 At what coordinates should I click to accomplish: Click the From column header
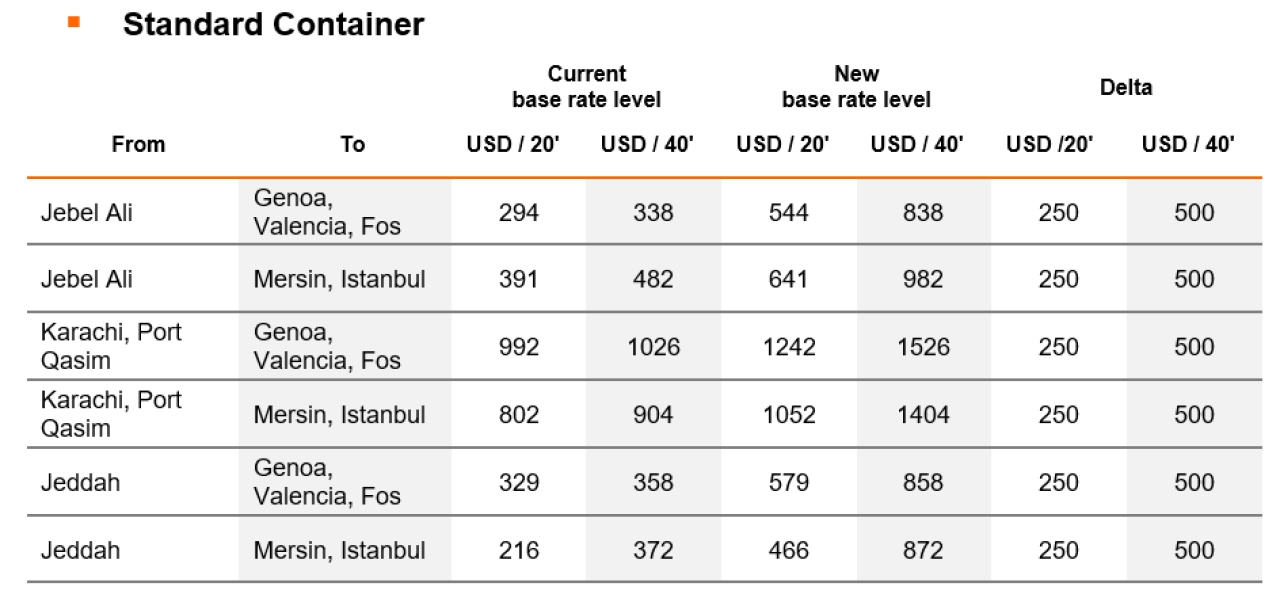coord(138,144)
